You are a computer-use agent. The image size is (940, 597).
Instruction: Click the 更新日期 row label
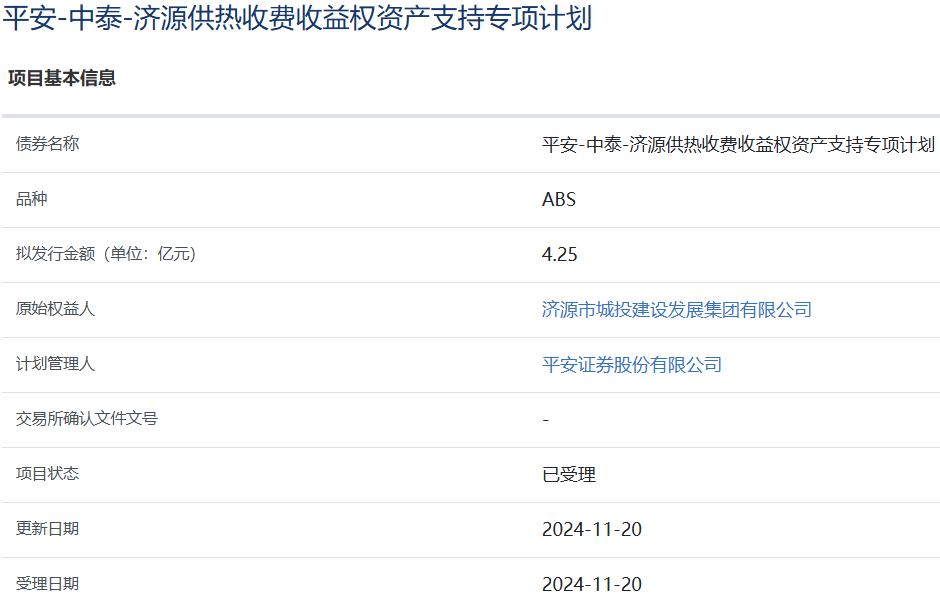(47, 529)
